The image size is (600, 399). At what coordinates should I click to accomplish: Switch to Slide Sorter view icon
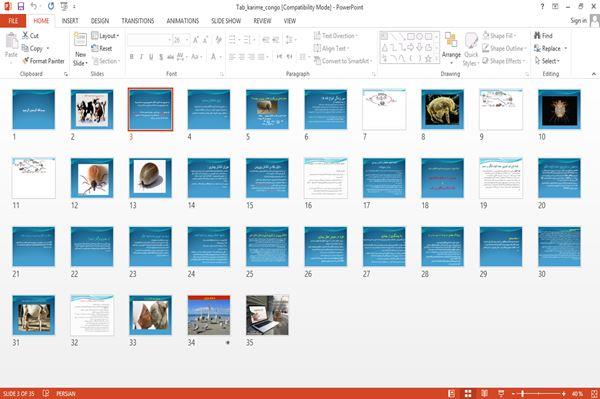[468, 393]
